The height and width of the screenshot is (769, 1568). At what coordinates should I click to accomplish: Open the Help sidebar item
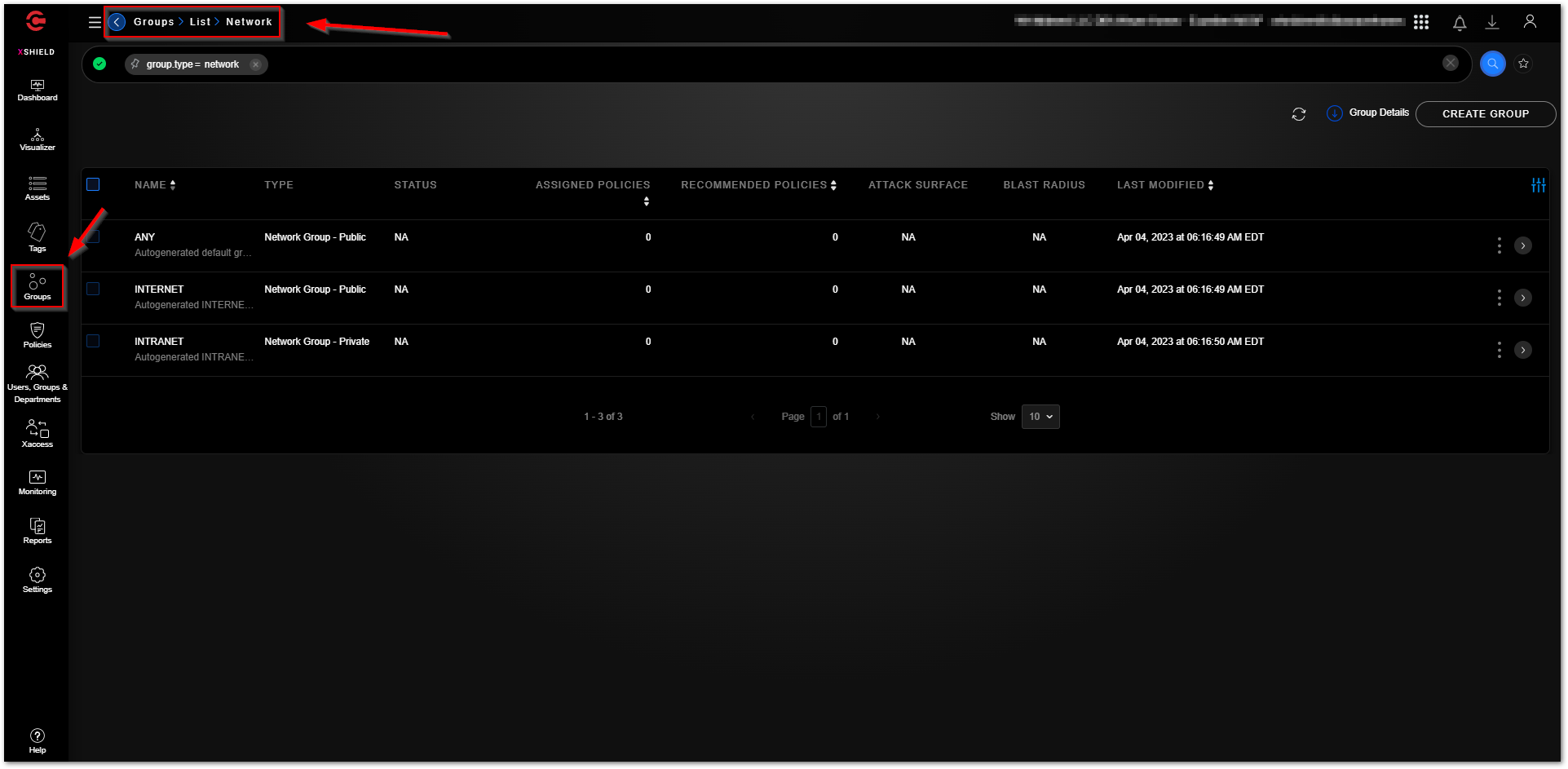[38, 741]
